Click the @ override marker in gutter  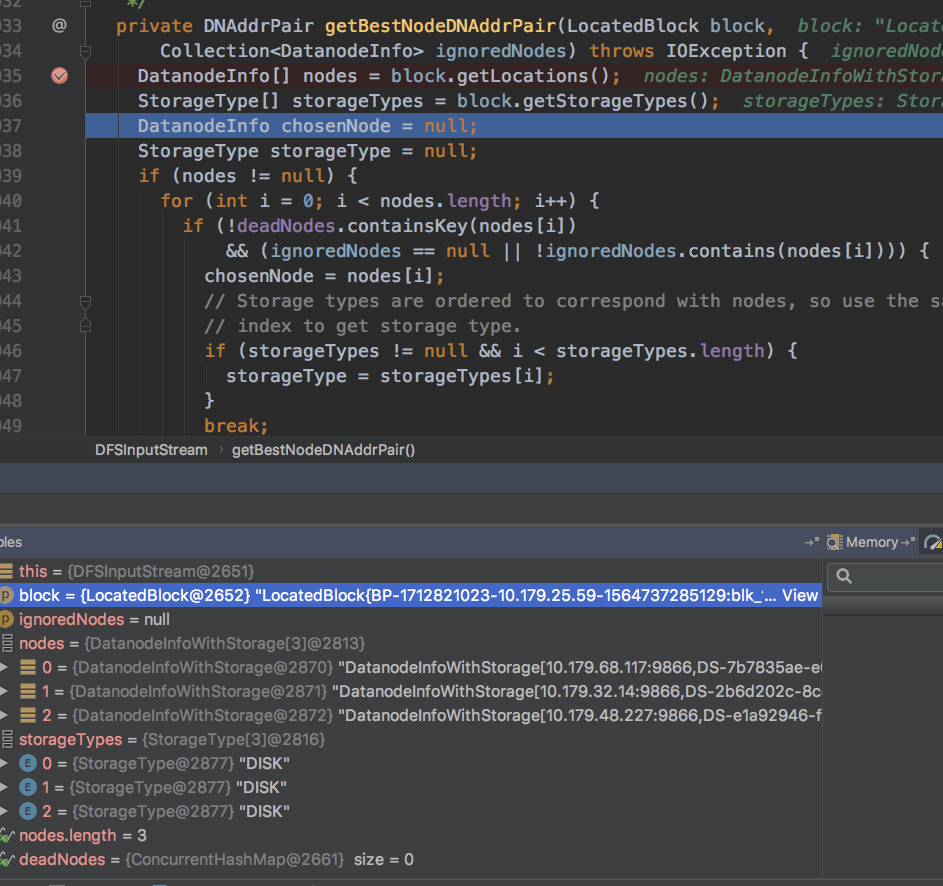coord(59,26)
